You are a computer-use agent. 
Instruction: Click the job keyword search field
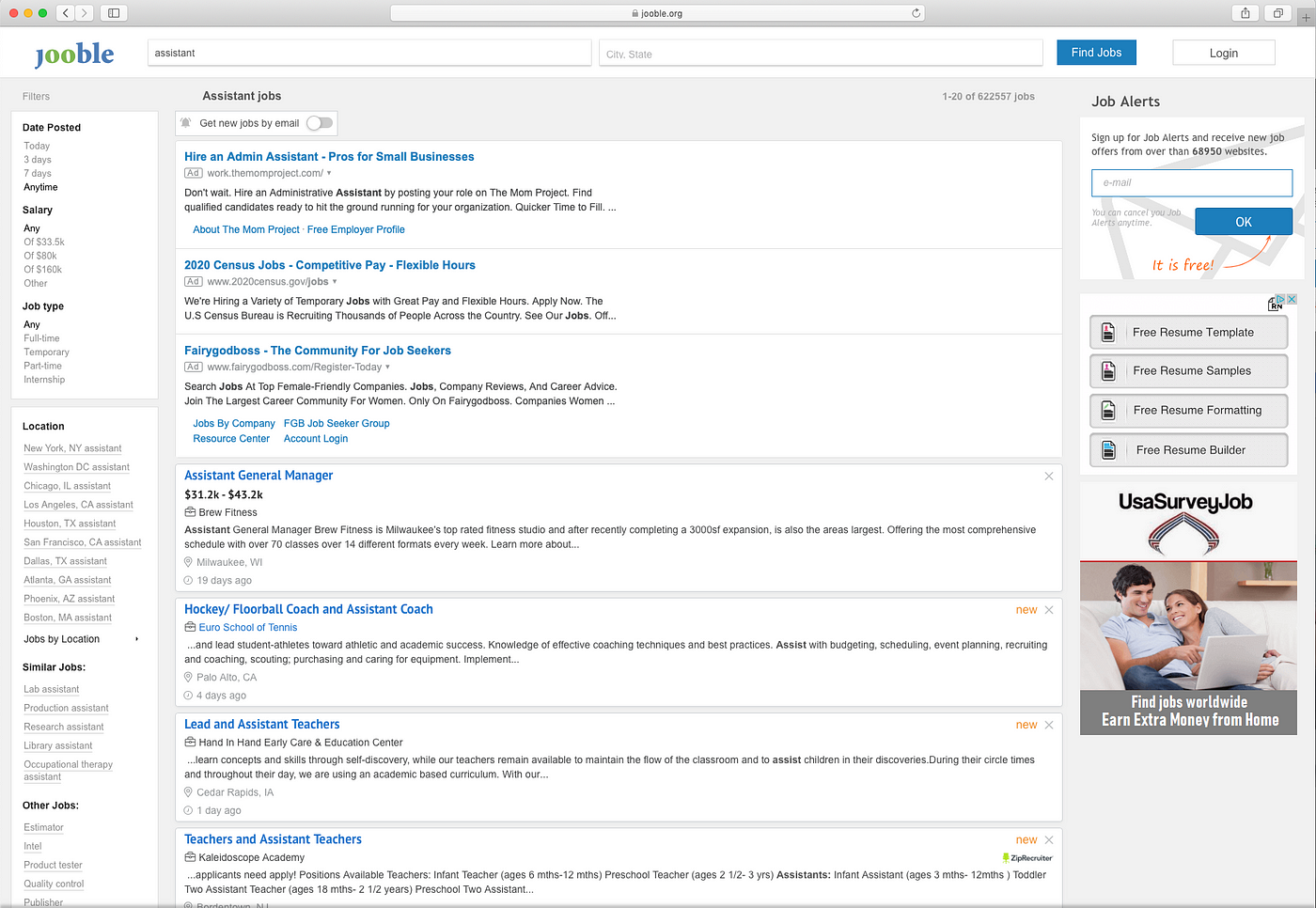(369, 54)
